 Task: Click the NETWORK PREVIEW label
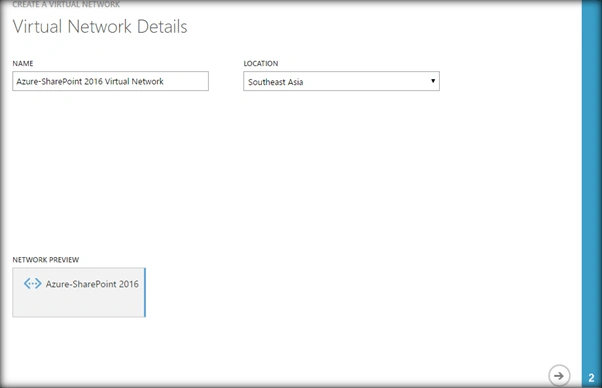click(46, 260)
